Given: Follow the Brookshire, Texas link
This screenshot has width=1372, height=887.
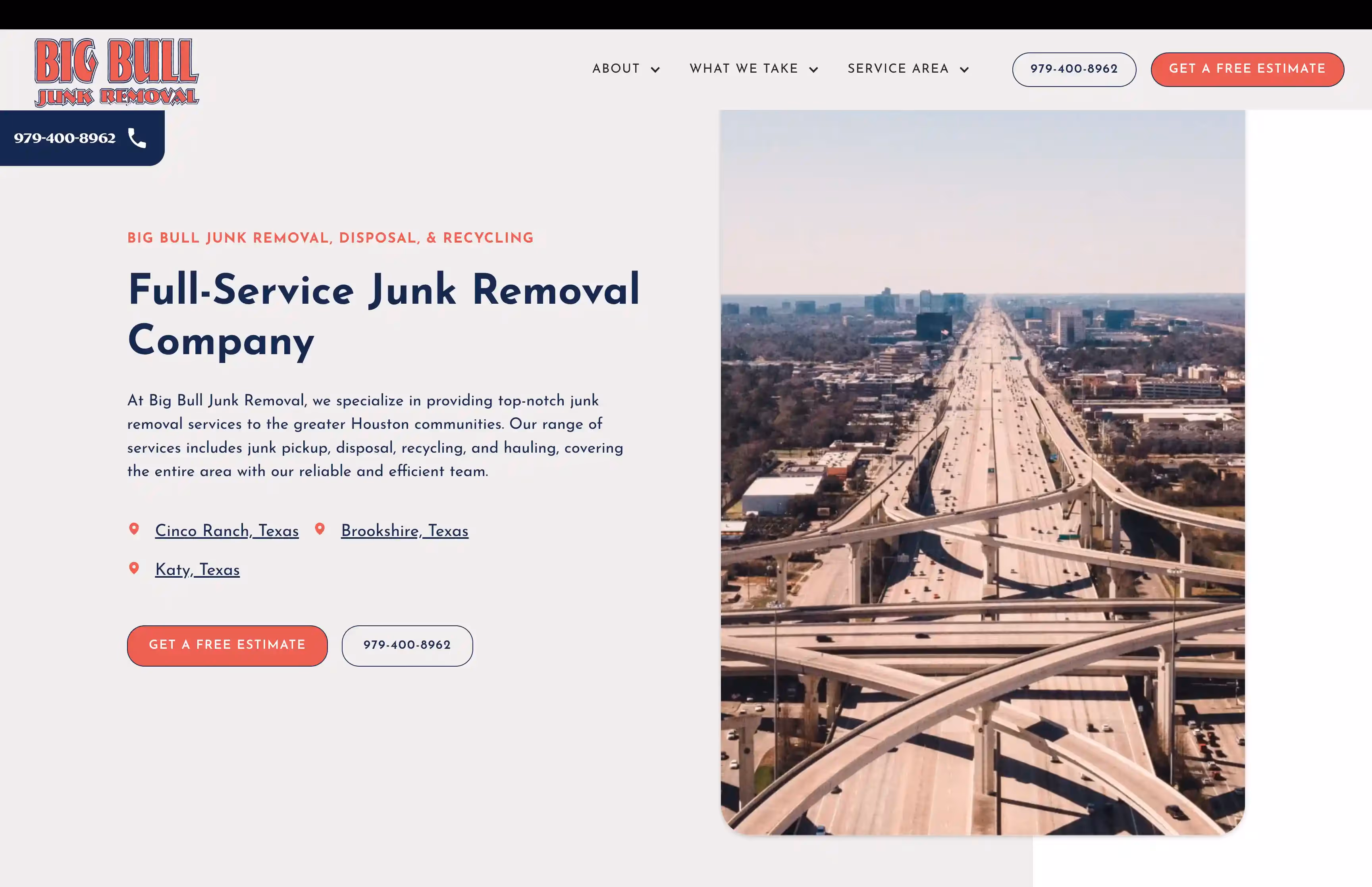Looking at the screenshot, I should pyautogui.click(x=405, y=530).
